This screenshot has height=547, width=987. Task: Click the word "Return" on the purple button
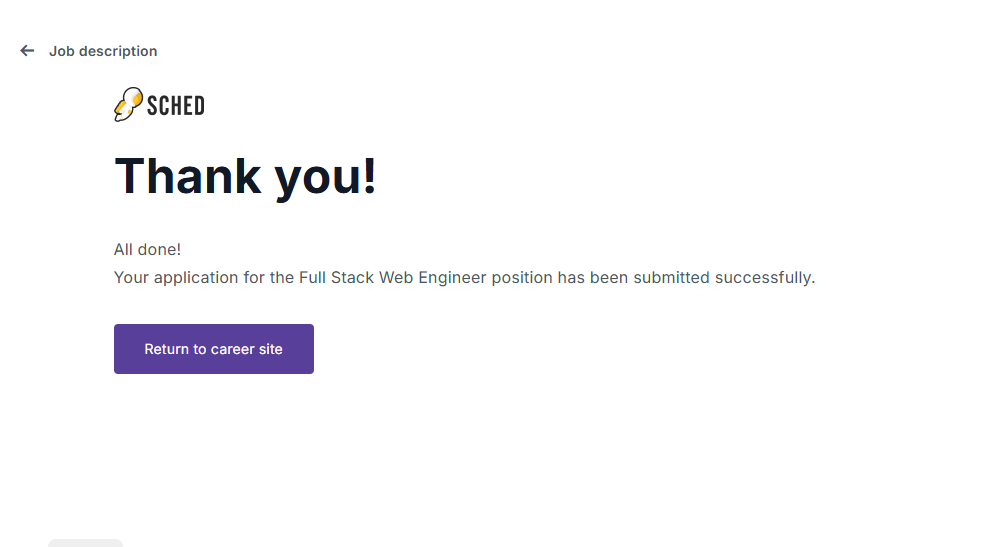pyautogui.click(x=167, y=349)
